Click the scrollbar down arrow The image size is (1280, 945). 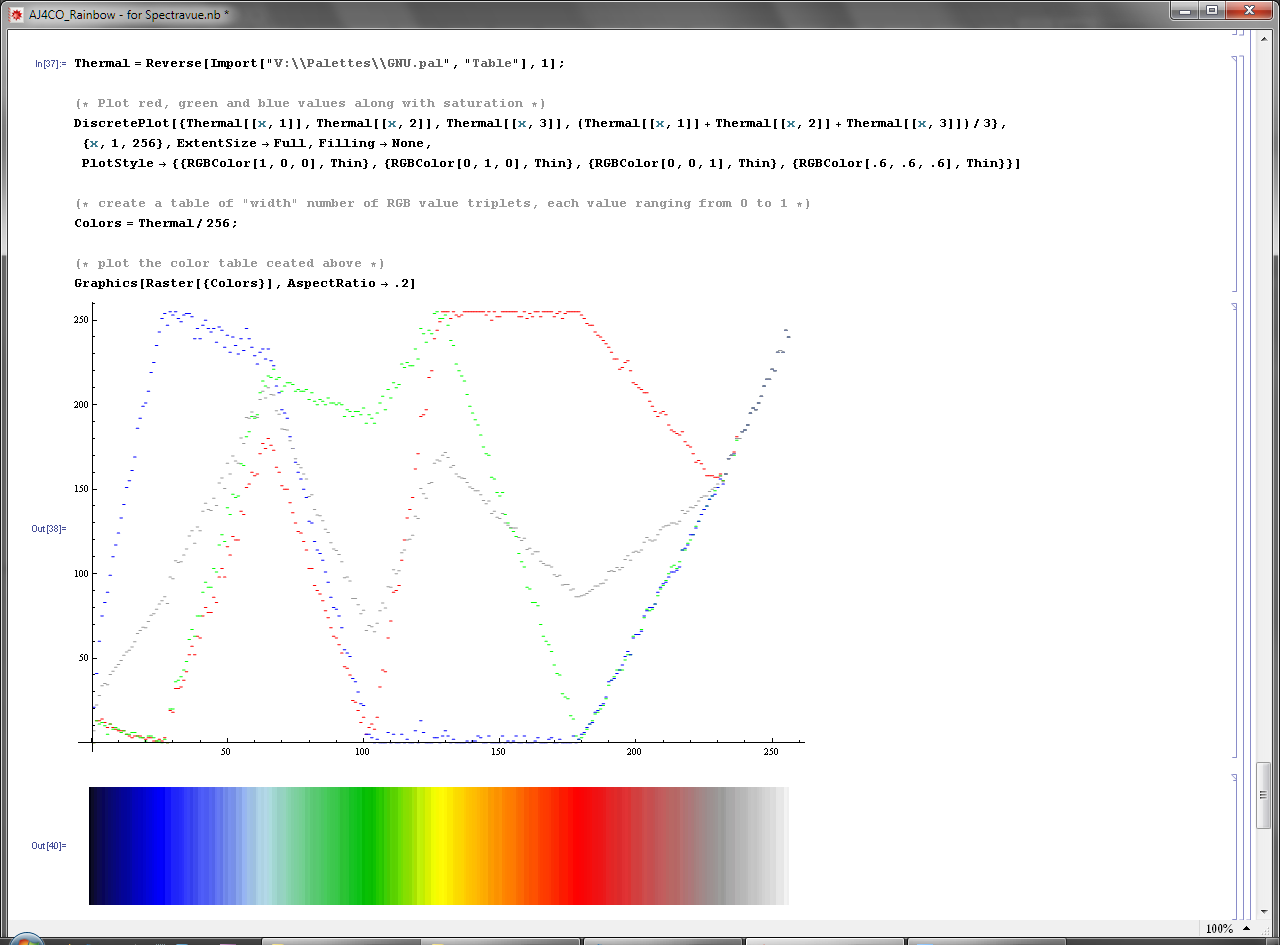tap(1264, 913)
